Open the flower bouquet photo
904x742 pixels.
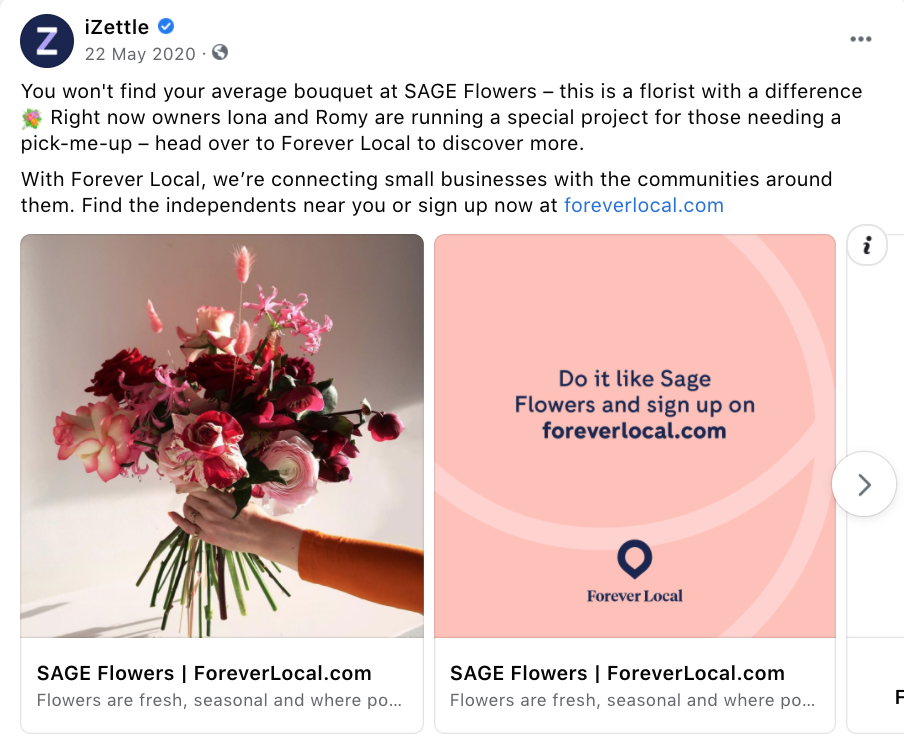222,436
